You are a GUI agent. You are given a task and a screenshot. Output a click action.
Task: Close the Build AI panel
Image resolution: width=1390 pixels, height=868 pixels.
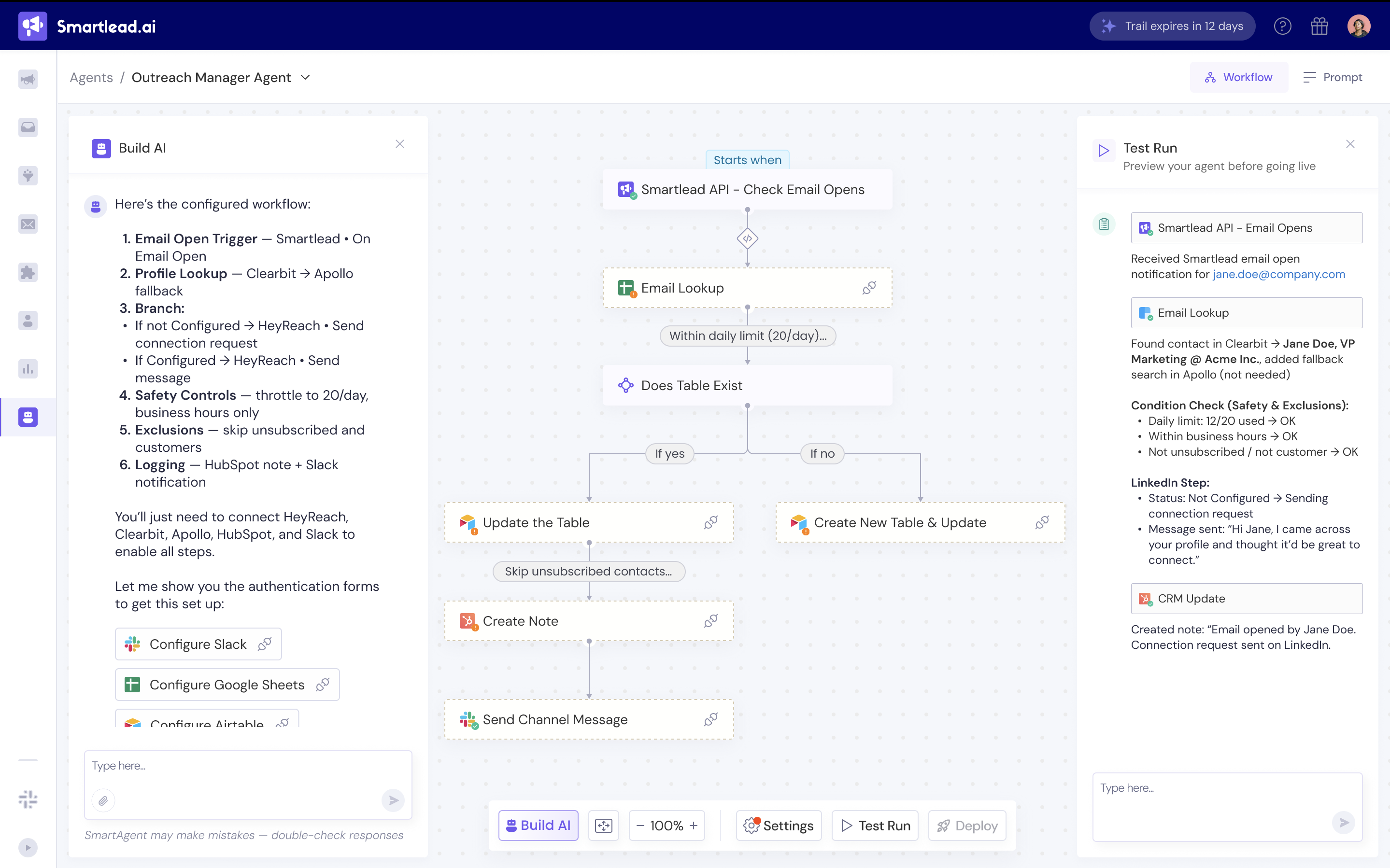399,144
